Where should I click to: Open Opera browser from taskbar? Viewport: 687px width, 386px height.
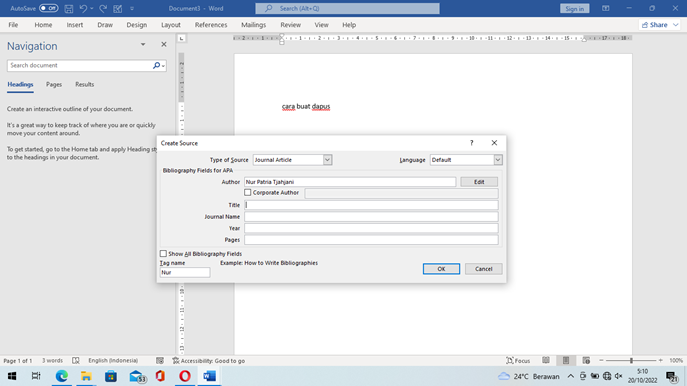pyautogui.click(x=185, y=376)
